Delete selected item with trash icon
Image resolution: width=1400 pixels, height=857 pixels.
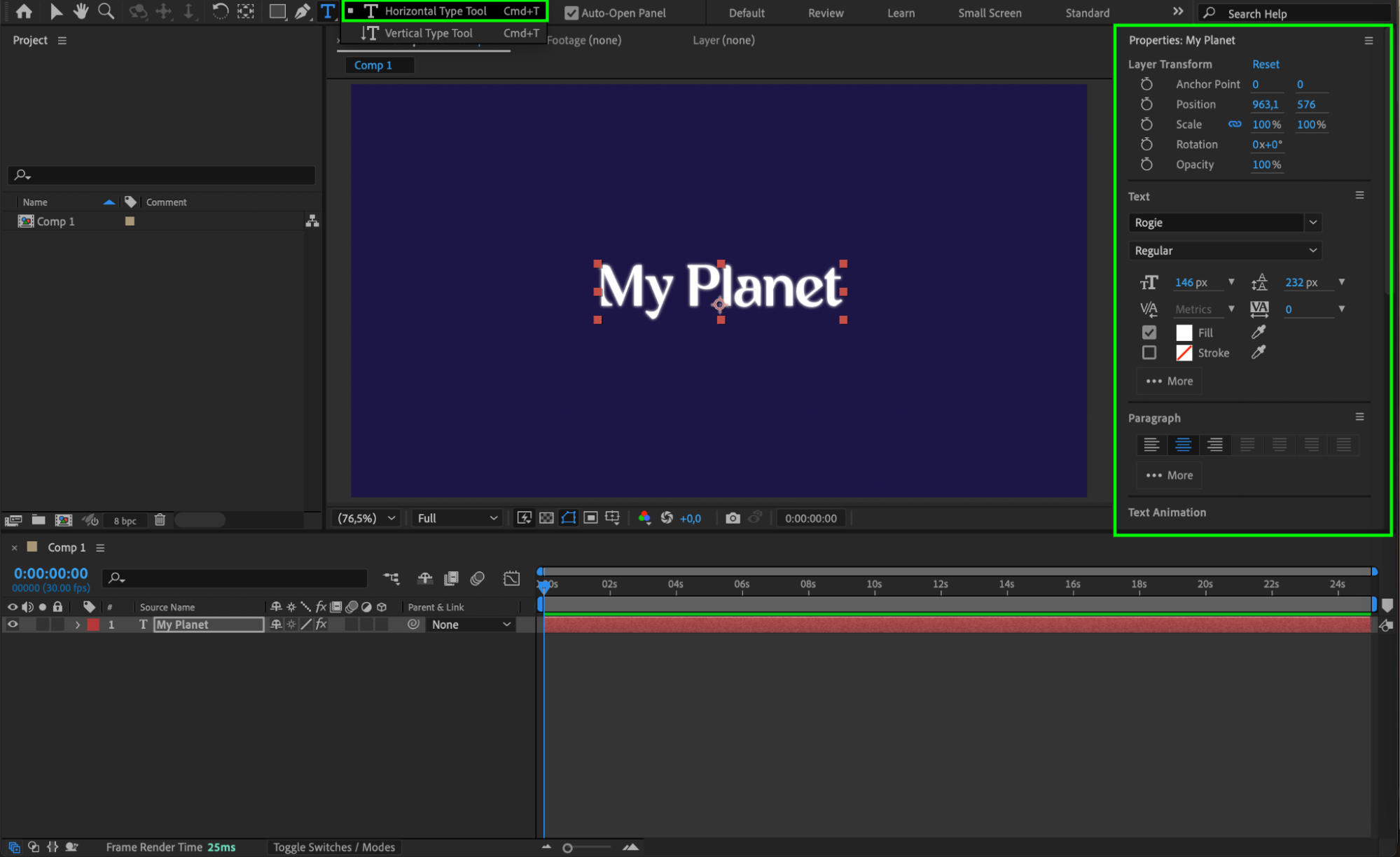point(160,520)
